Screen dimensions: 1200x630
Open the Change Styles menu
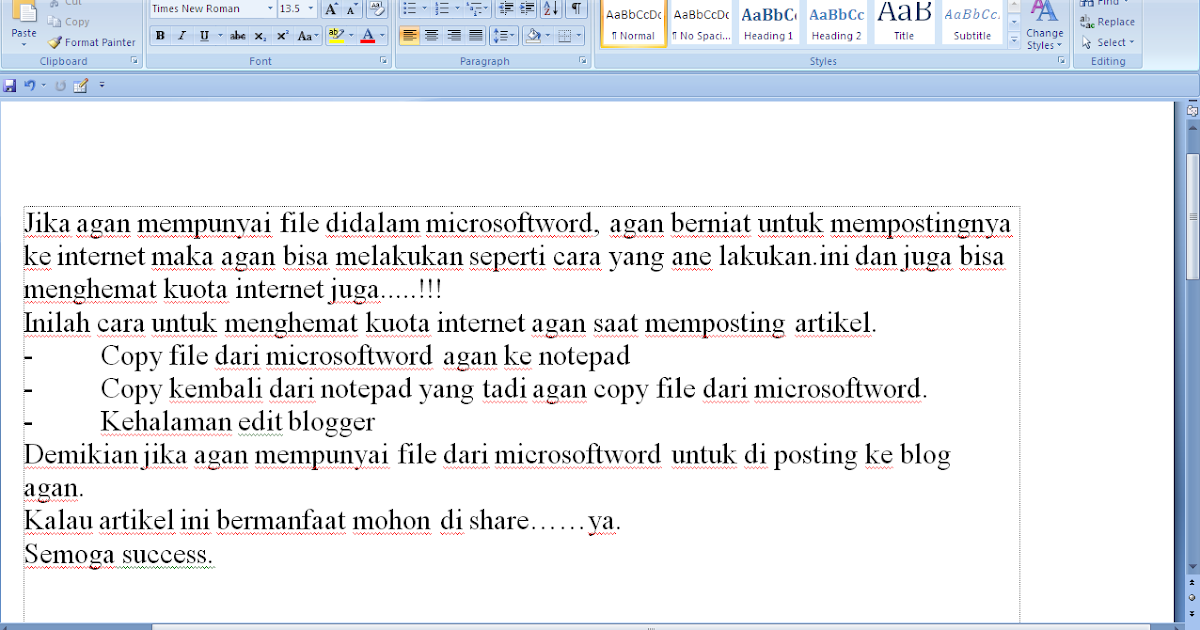click(1044, 25)
